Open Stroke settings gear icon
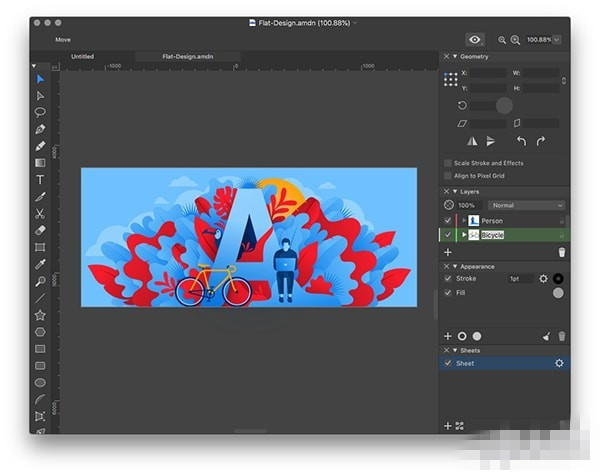This screenshot has width=600, height=476. click(x=543, y=279)
